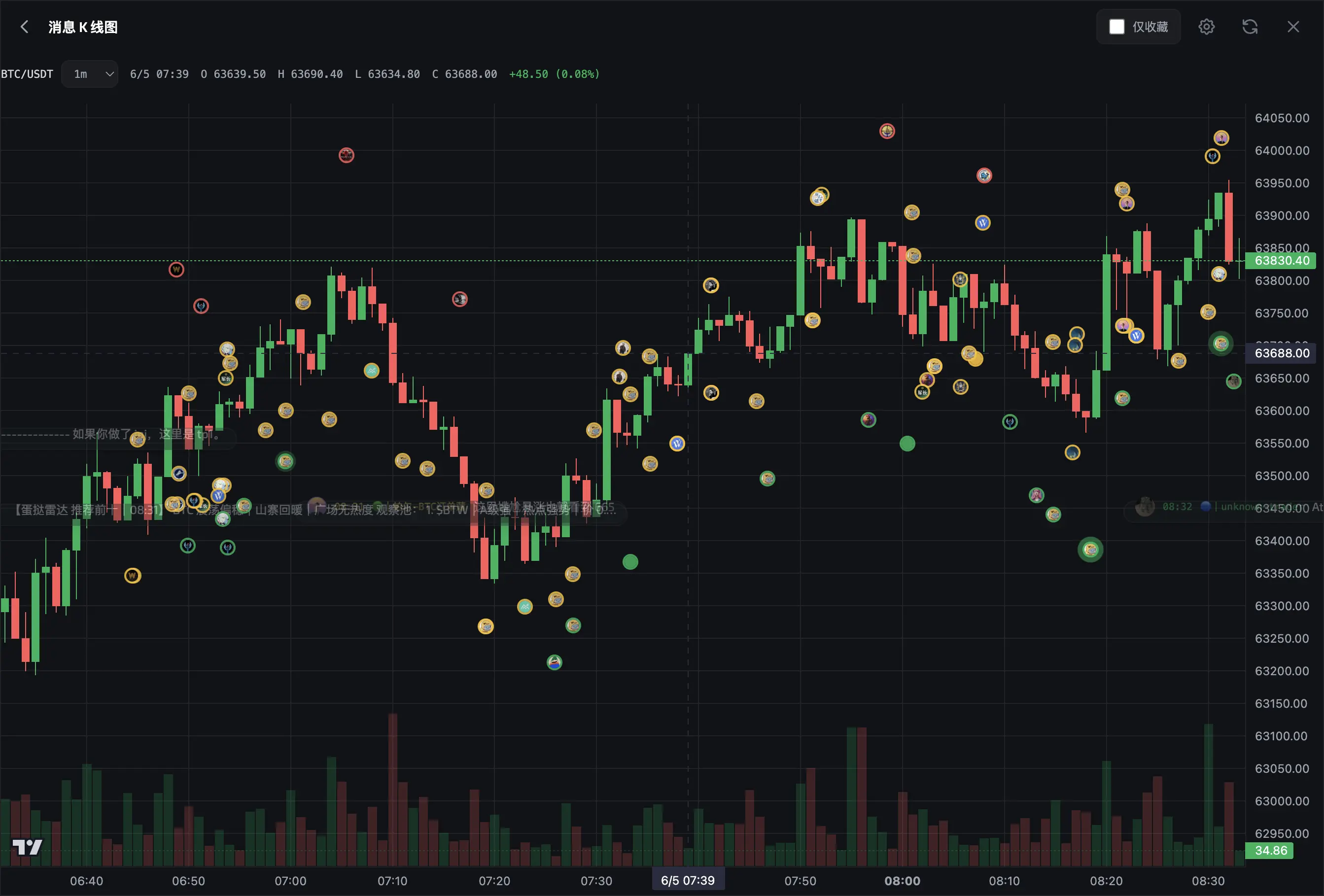Viewport: 1324px width, 896px height.
Task: Tick the 仅收藏 checkbox
Action: point(1116,27)
